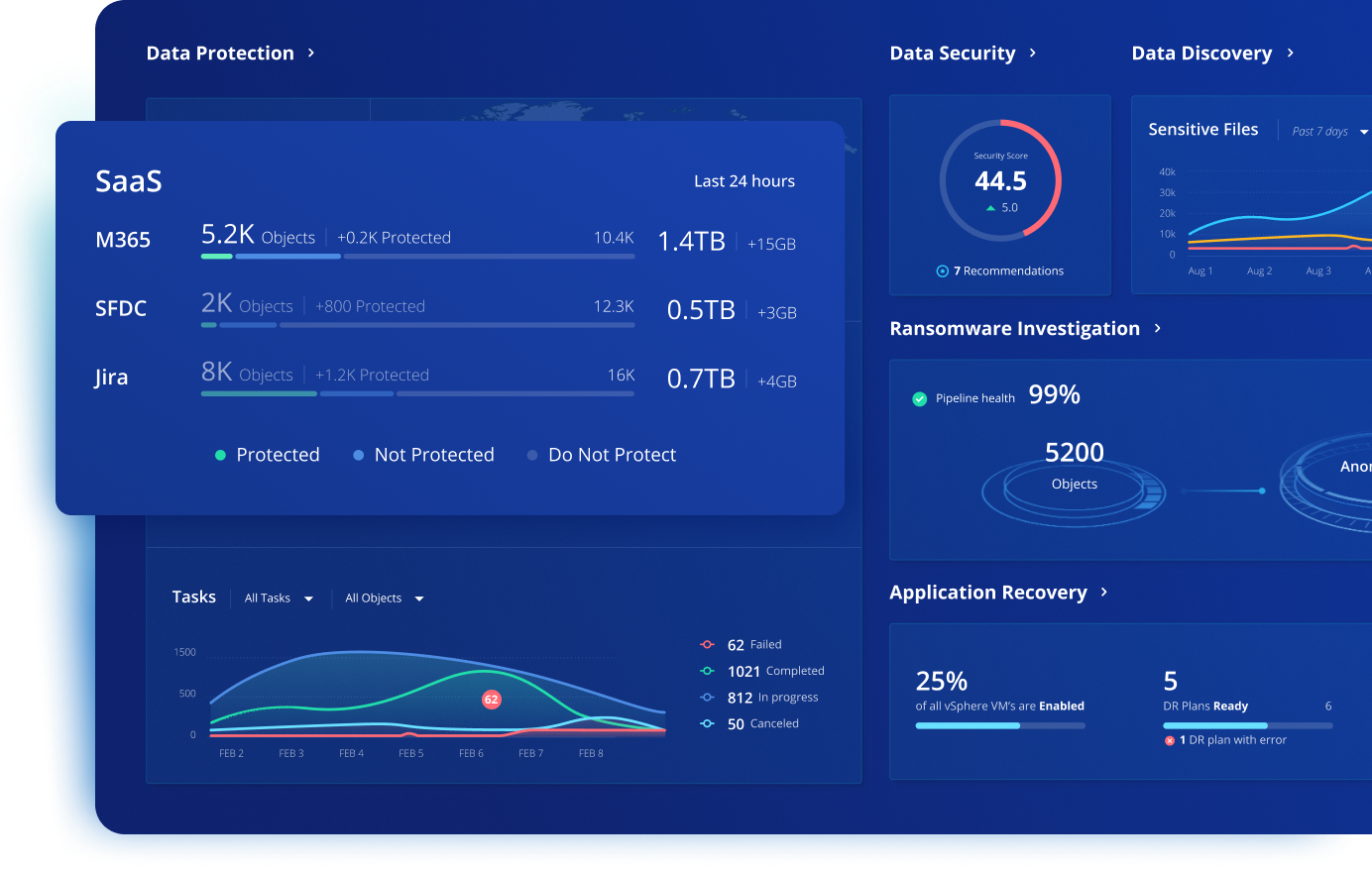Toggle the Canceled series legend marker
This screenshot has width=1372, height=870.
707,724
